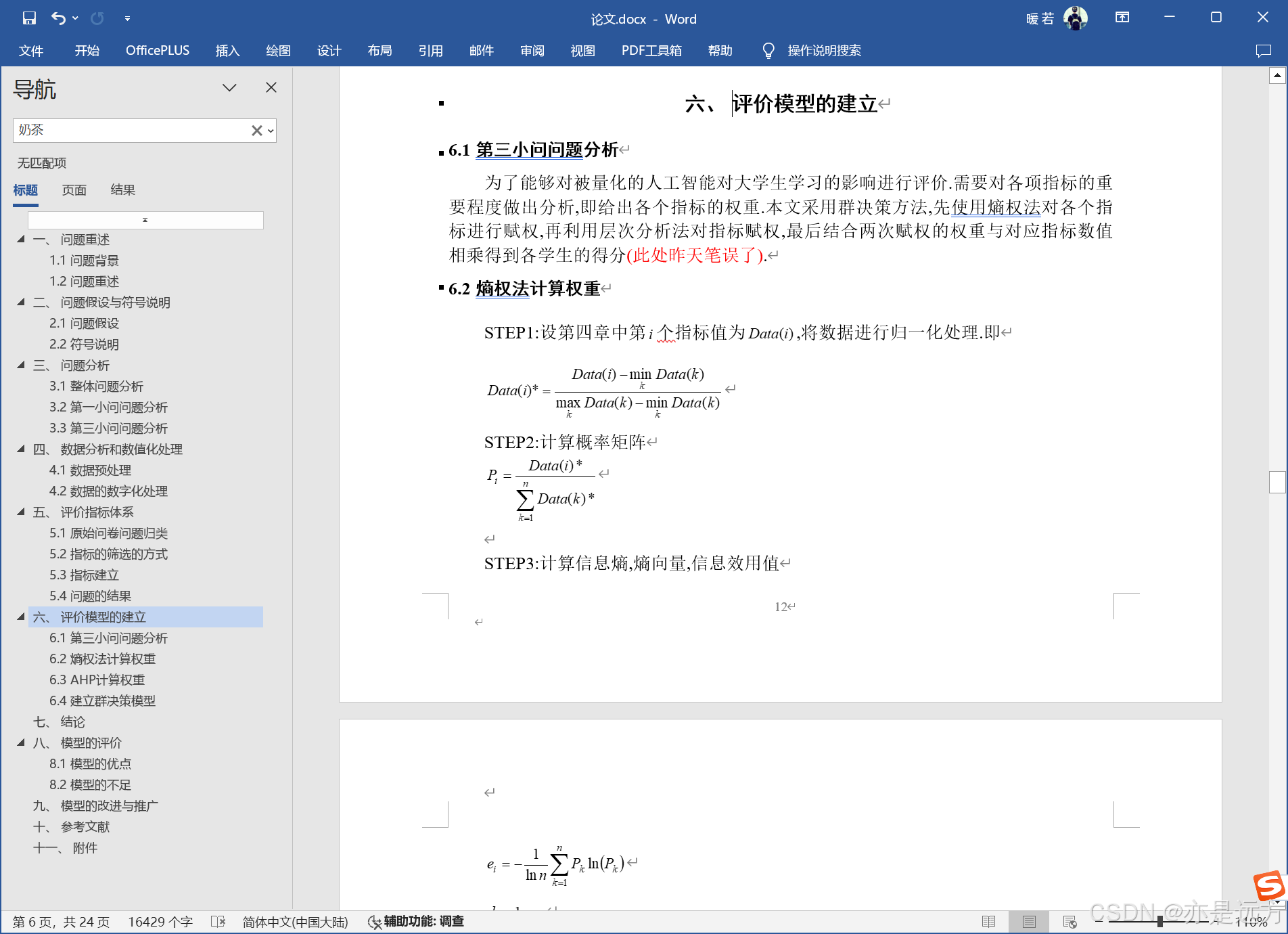The image size is (1288, 934).
Task: Open the Comments icon at ribbon right
Action: pos(1263,51)
